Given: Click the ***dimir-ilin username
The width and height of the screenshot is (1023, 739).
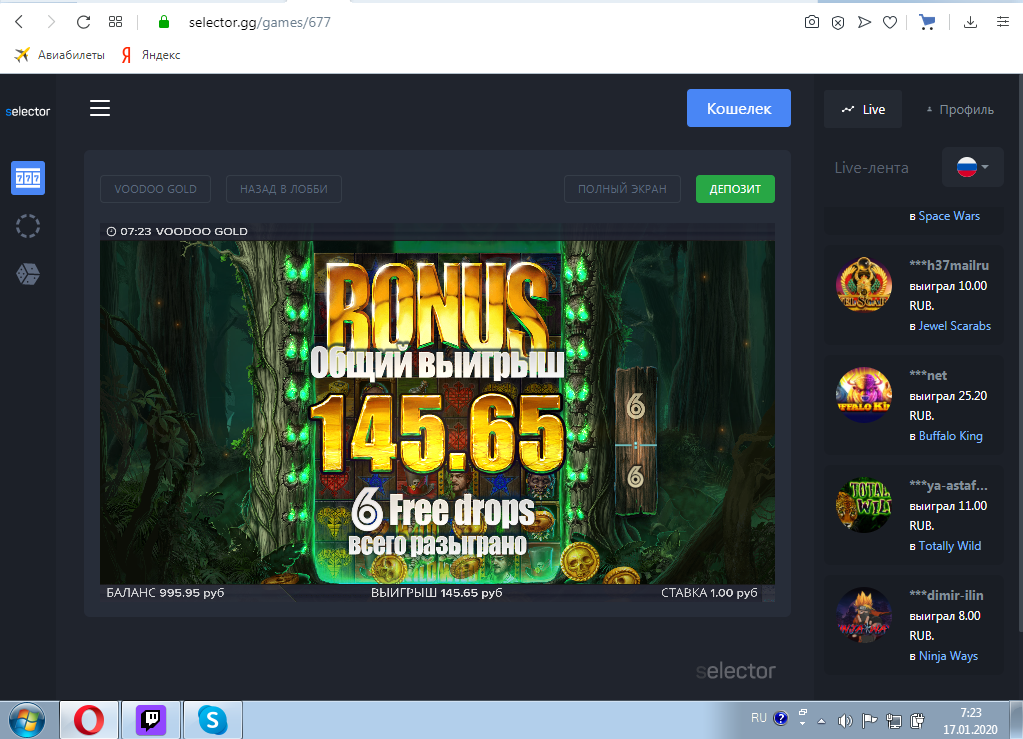Looking at the screenshot, I should (x=946, y=595).
